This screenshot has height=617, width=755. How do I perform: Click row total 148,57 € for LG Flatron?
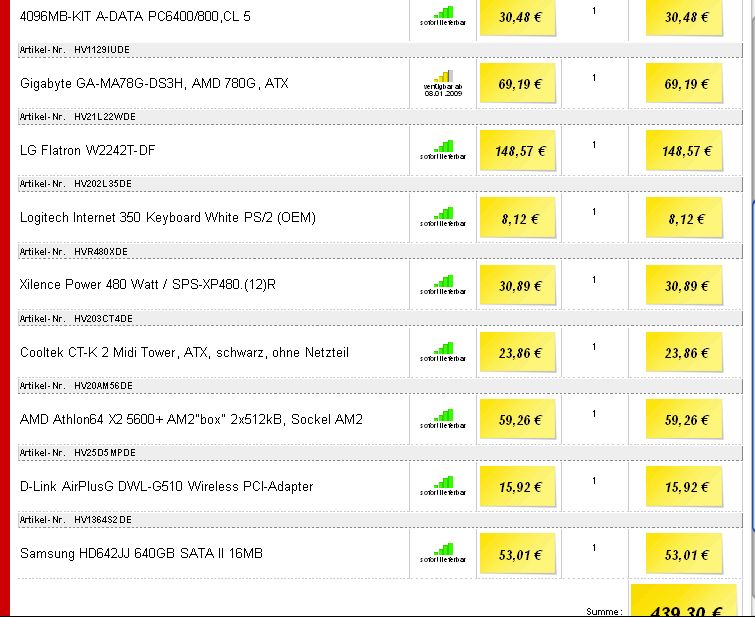point(684,151)
